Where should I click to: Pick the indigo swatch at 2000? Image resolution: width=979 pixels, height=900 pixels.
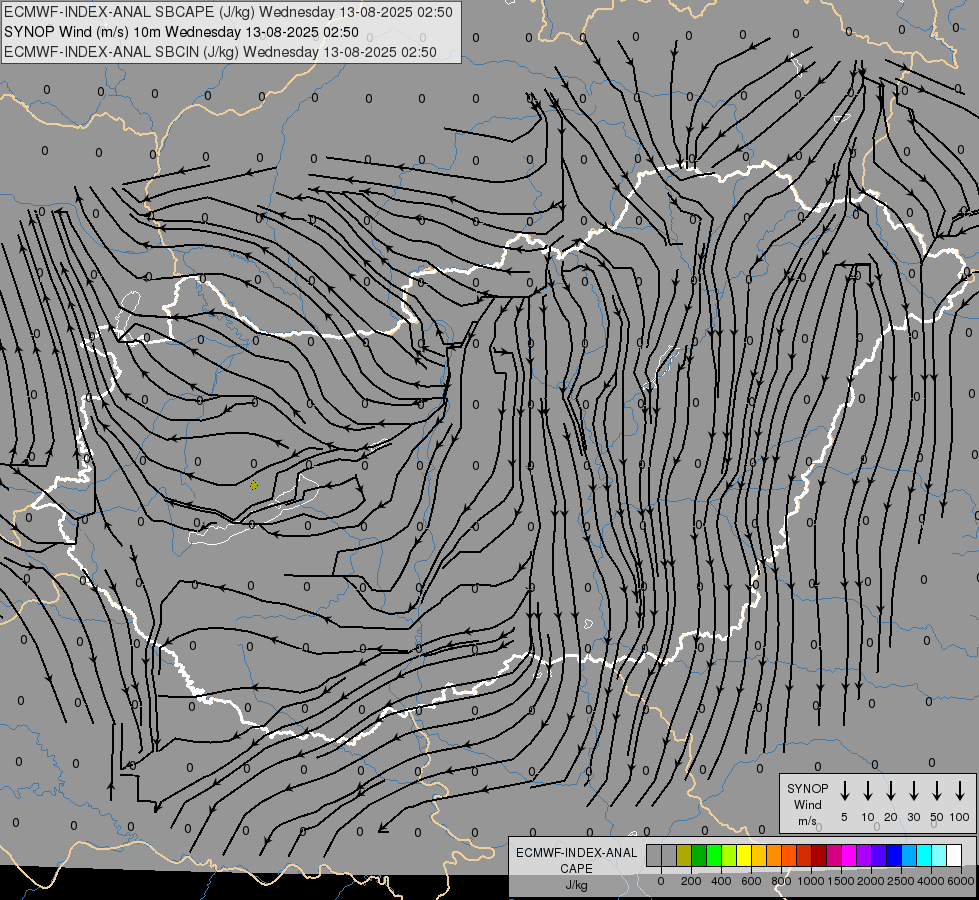pos(879,855)
